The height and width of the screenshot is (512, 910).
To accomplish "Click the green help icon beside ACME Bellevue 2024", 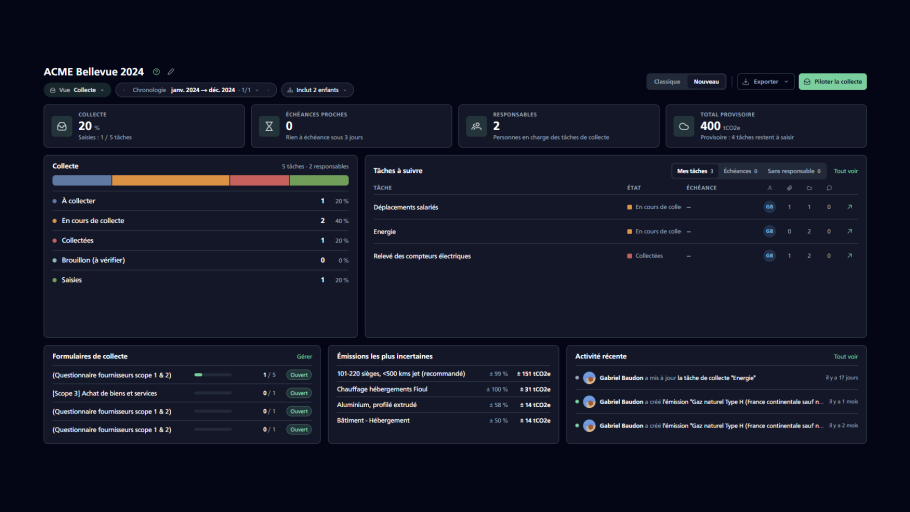I will [156, 72].
